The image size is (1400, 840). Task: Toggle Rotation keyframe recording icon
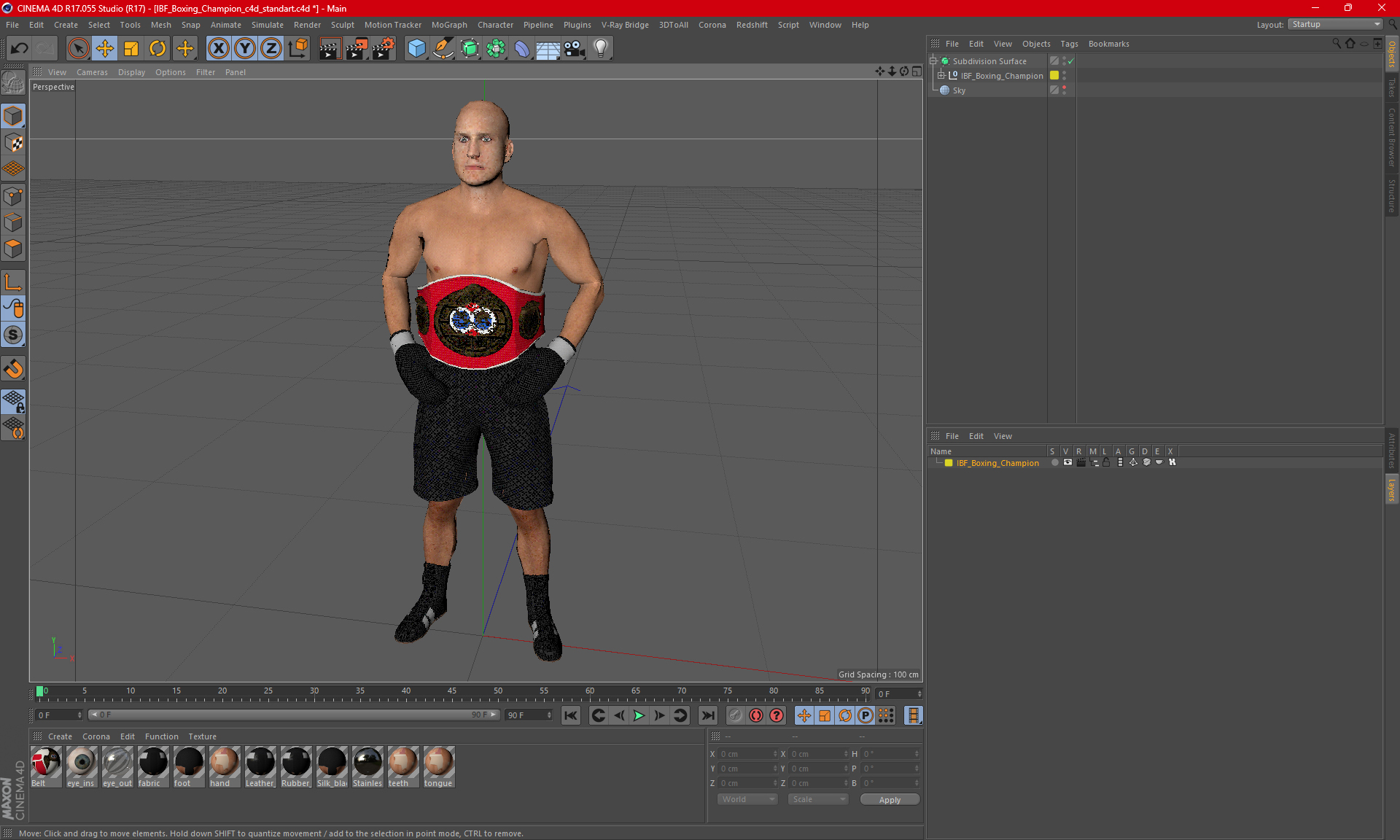[x=845, y=715]
